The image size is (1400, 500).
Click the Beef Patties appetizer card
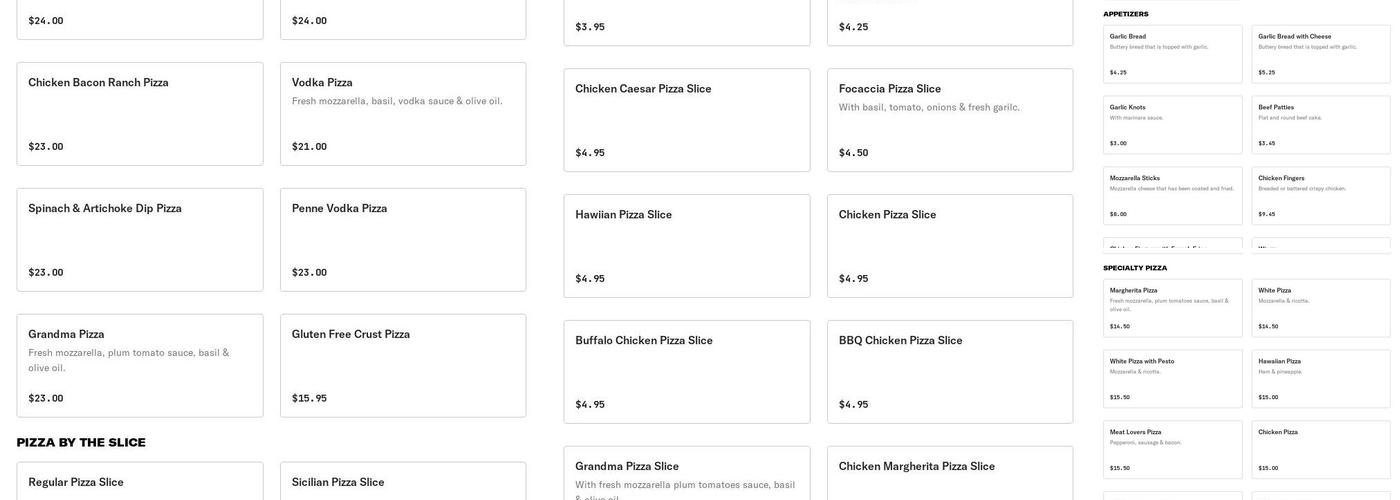point(1321,125)
